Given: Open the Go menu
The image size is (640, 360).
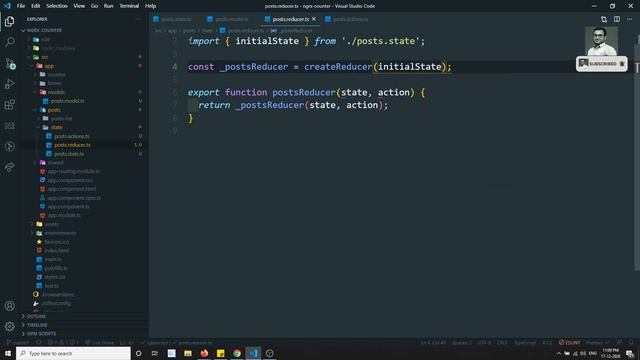Looking at the screenshot, I should [x=94, y=6].
